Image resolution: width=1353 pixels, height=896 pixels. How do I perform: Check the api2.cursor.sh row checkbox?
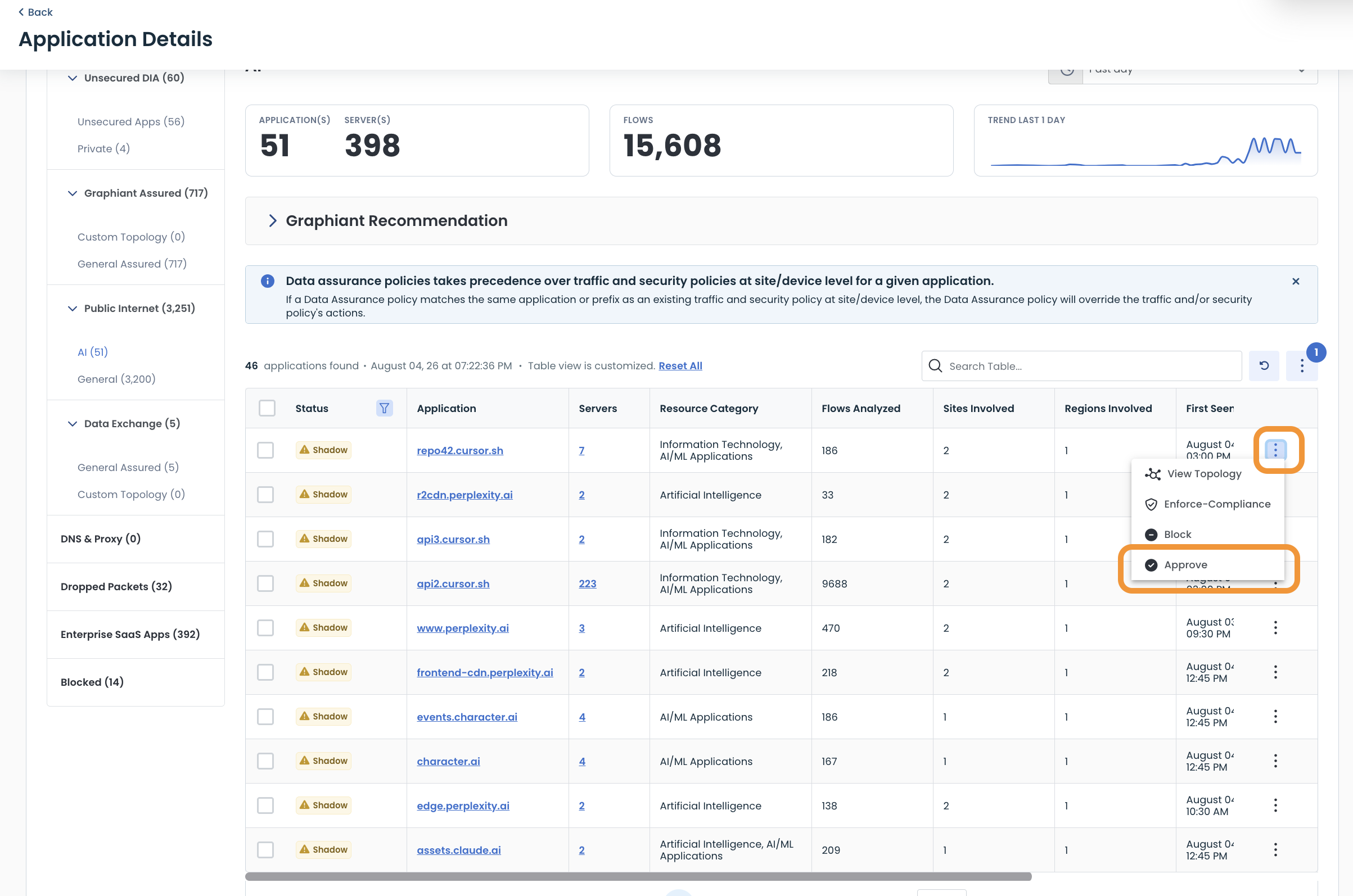(265, 583)
